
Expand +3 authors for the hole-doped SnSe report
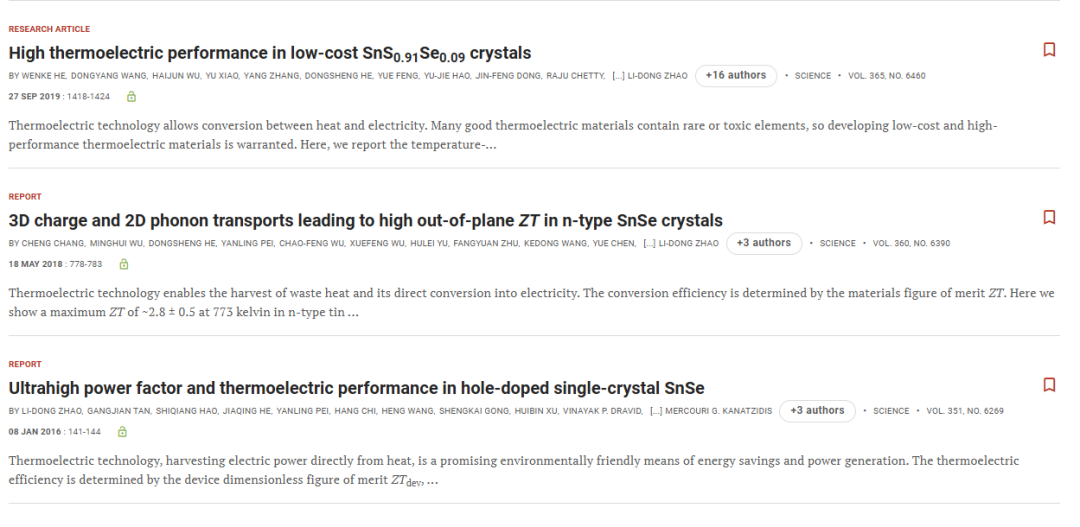pyautogui.click(x=817, y=411)
